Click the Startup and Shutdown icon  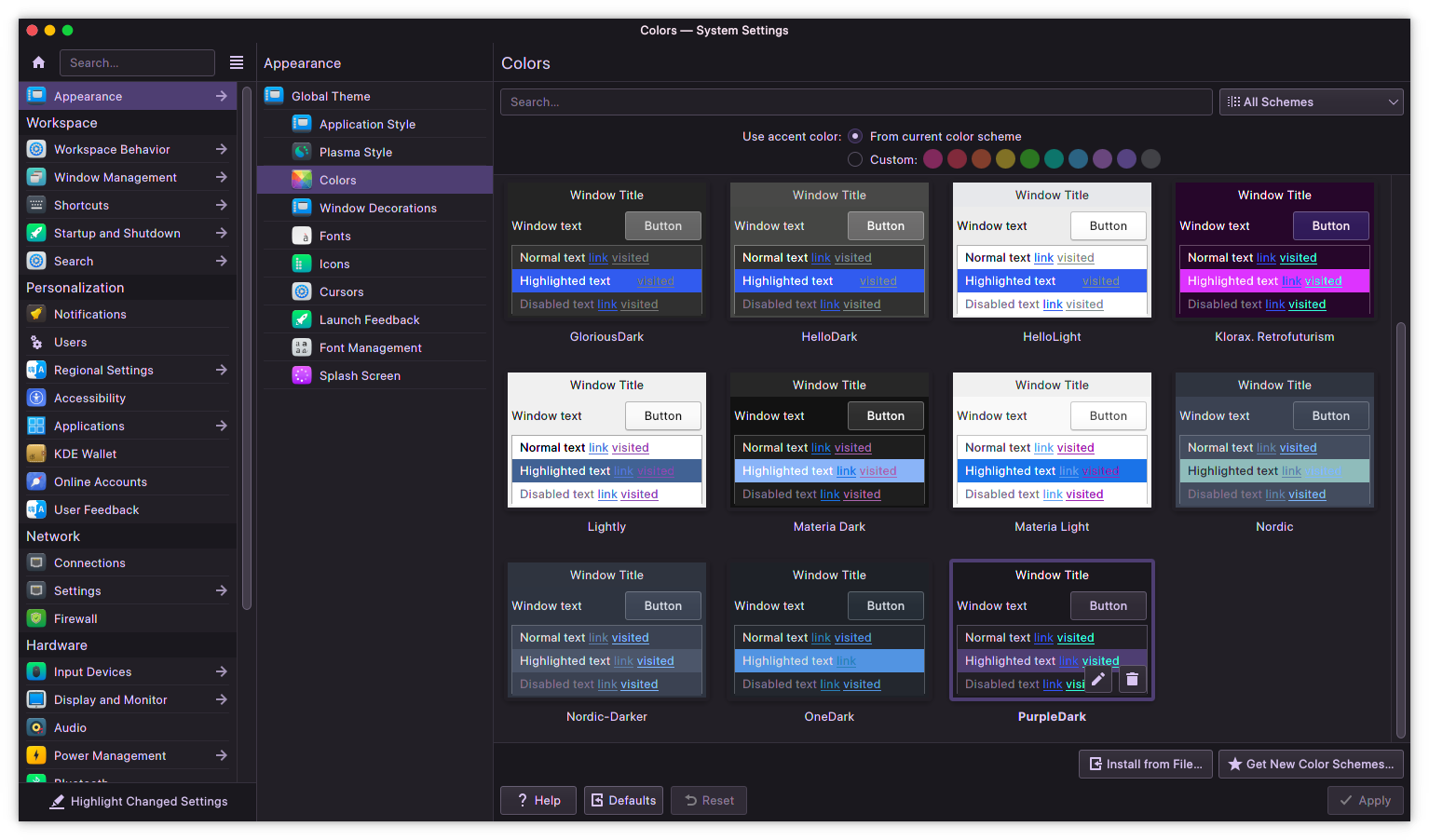(36, 233)
